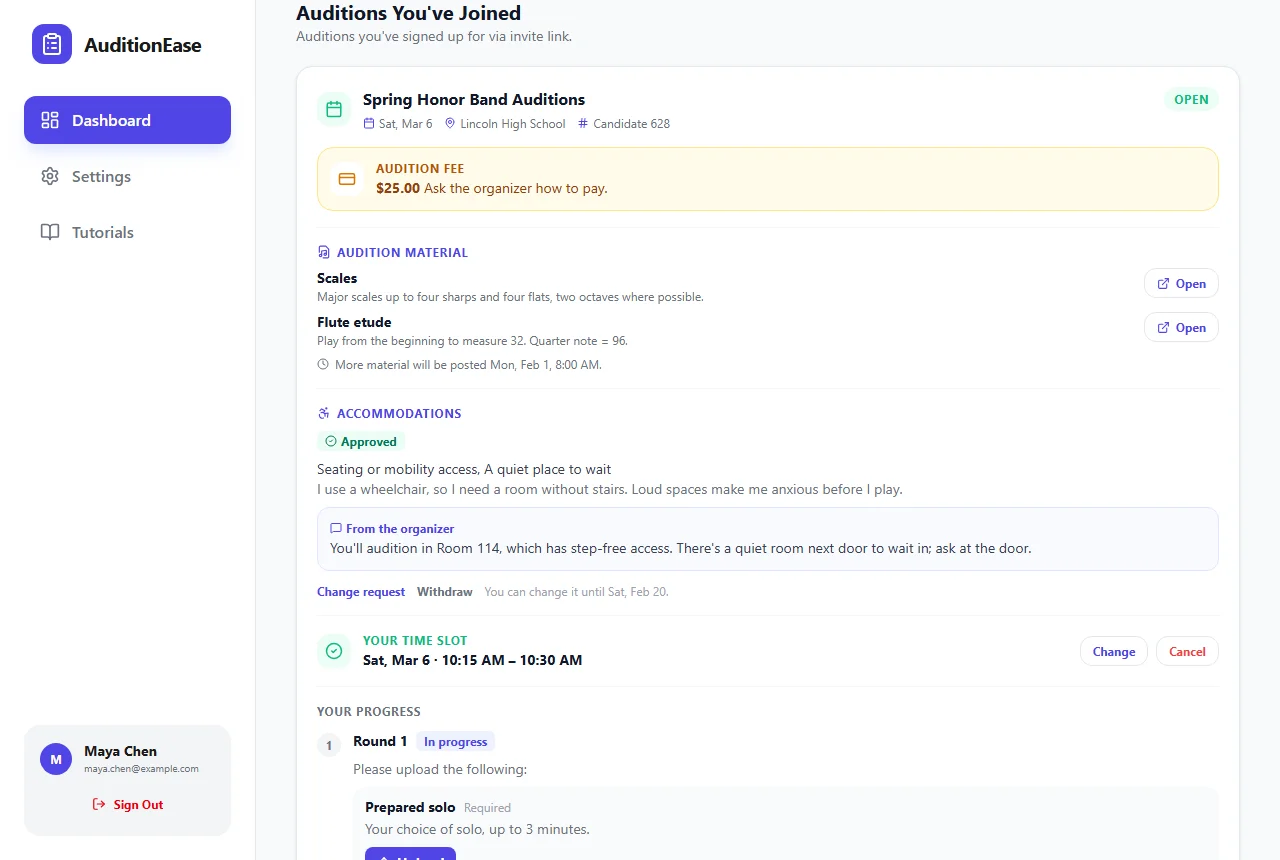This screenshot has width=1280, height=860.
Task: Click the speech bubble icon beside From the organizer
Action: click(336, 529)
